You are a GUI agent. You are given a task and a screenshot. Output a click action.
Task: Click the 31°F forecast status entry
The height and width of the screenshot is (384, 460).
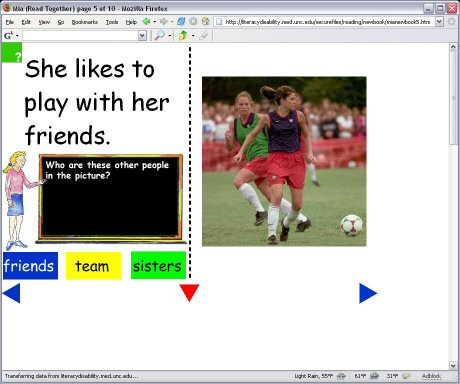click(x=392, y=376)
